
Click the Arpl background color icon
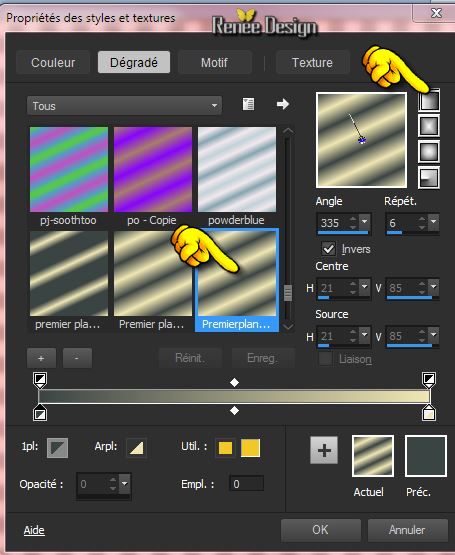[137, 448]
